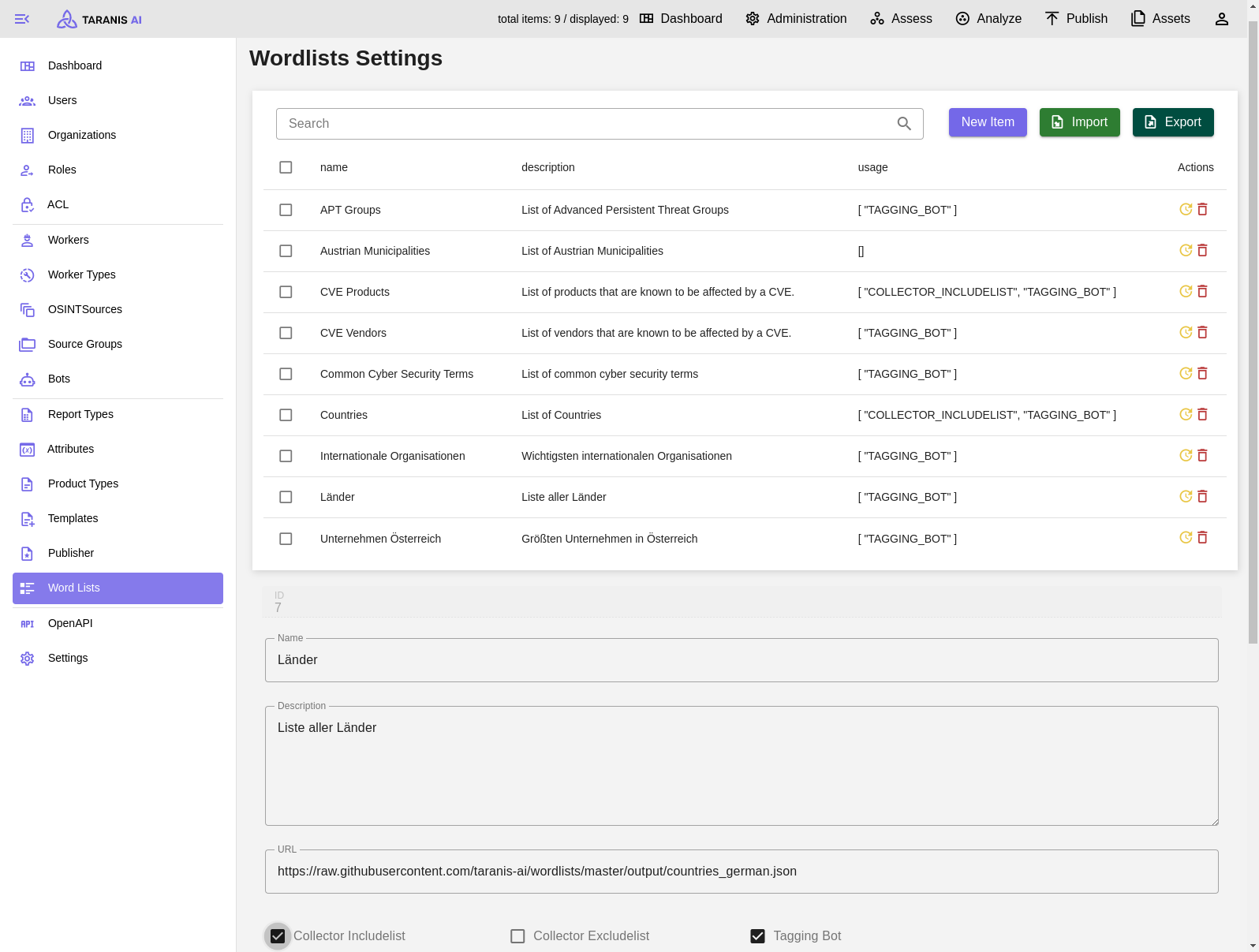Uncheck the Tagging Bot option
The image size is (1259, 952).
[757, 936]
